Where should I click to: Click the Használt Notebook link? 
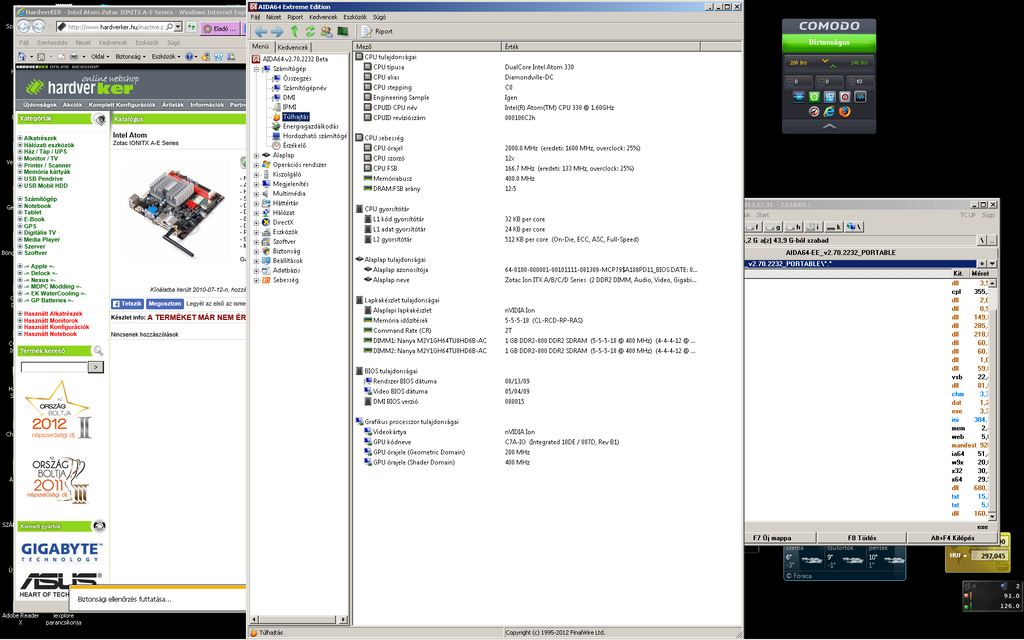click(x=50, y=334)
